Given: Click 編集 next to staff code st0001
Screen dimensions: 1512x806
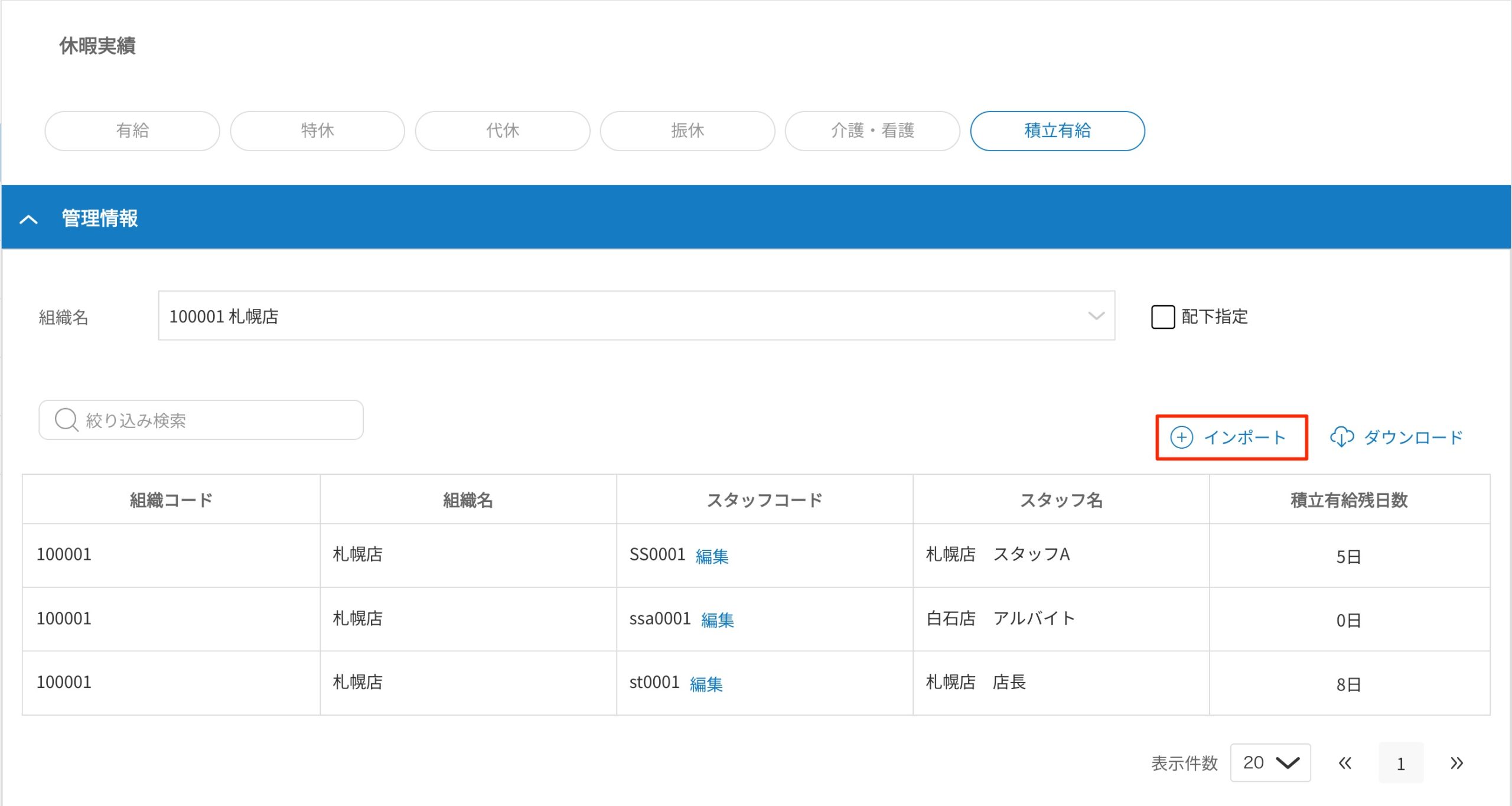Looking at the screenshot, I should click(x=706, y=683).
